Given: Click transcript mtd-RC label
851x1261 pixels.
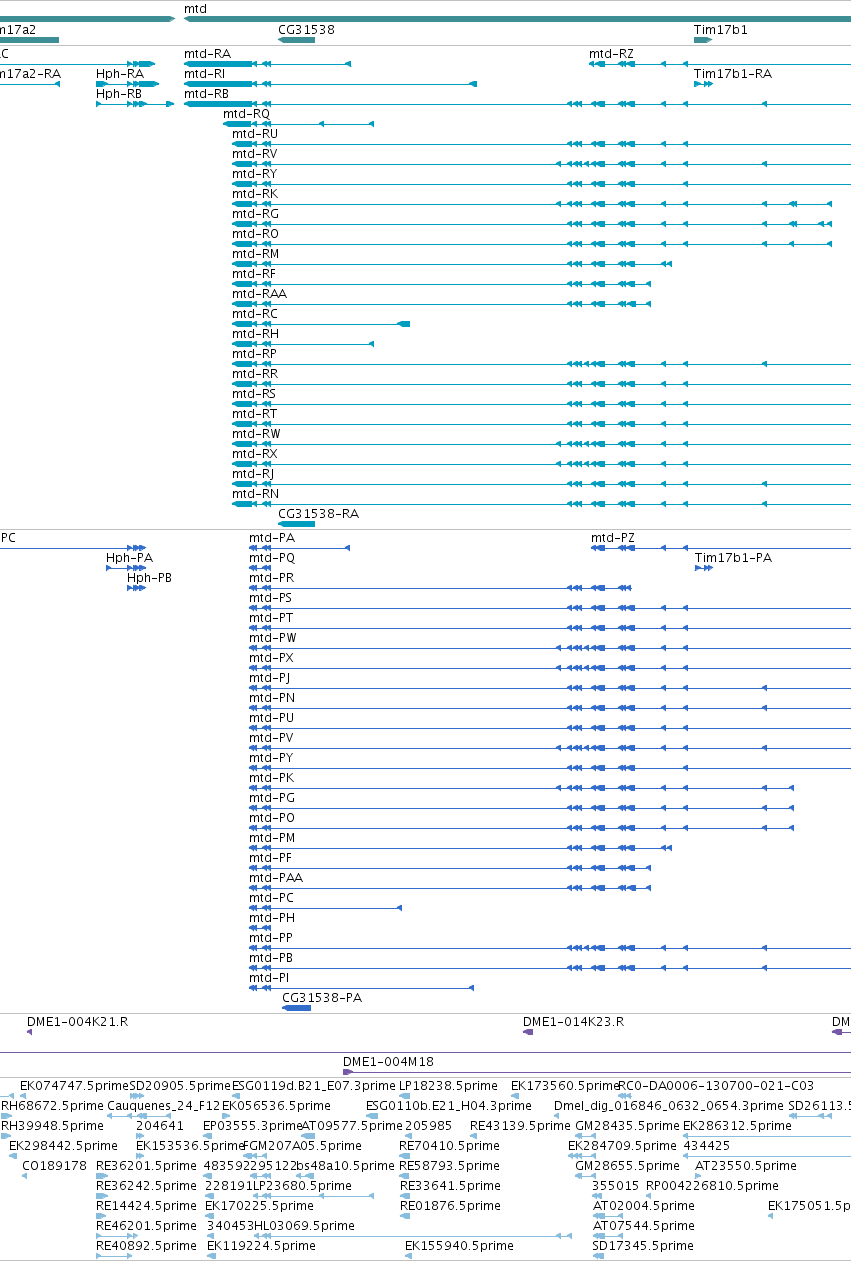Looking at the screenshot, I should pyautogui.click(x=255, y=313).
